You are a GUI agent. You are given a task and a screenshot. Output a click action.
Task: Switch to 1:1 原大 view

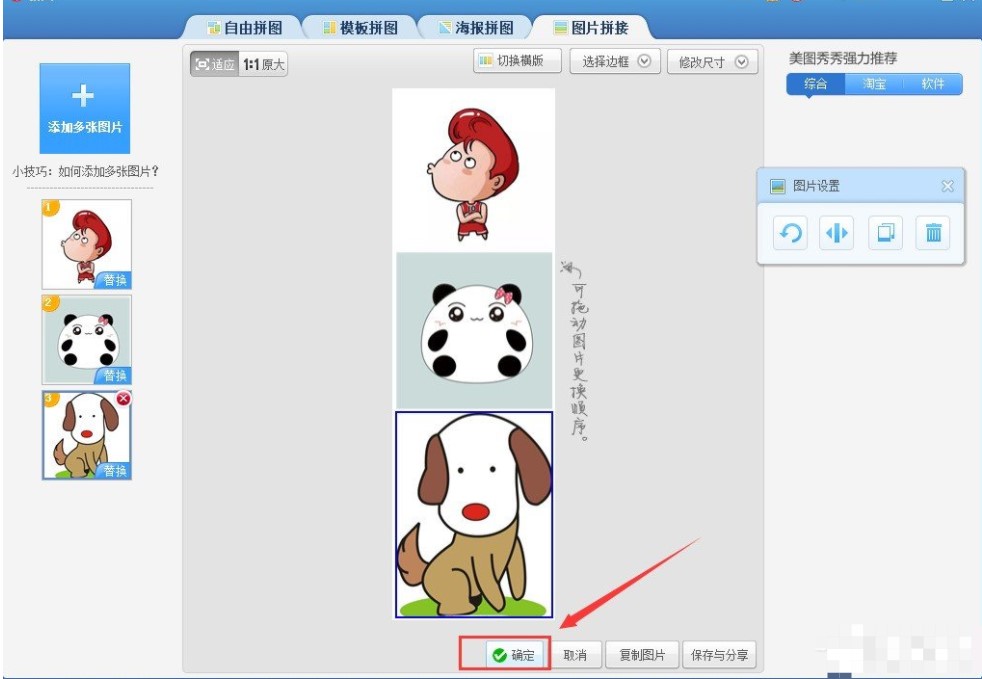pos(264,64)
